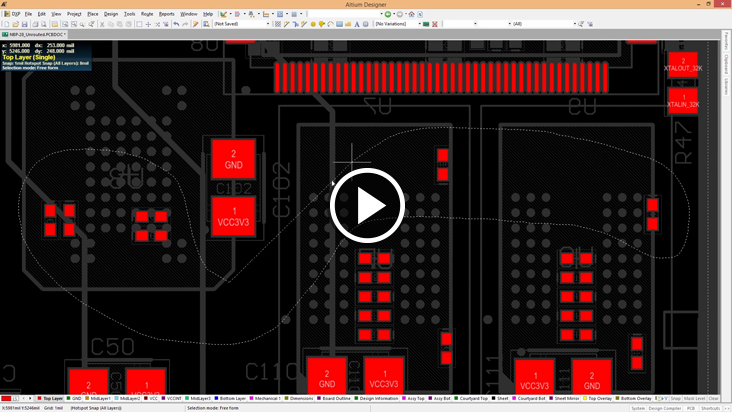Play the video with the center play button
This screenshot has width=732, height=412.
coord(366,206)
